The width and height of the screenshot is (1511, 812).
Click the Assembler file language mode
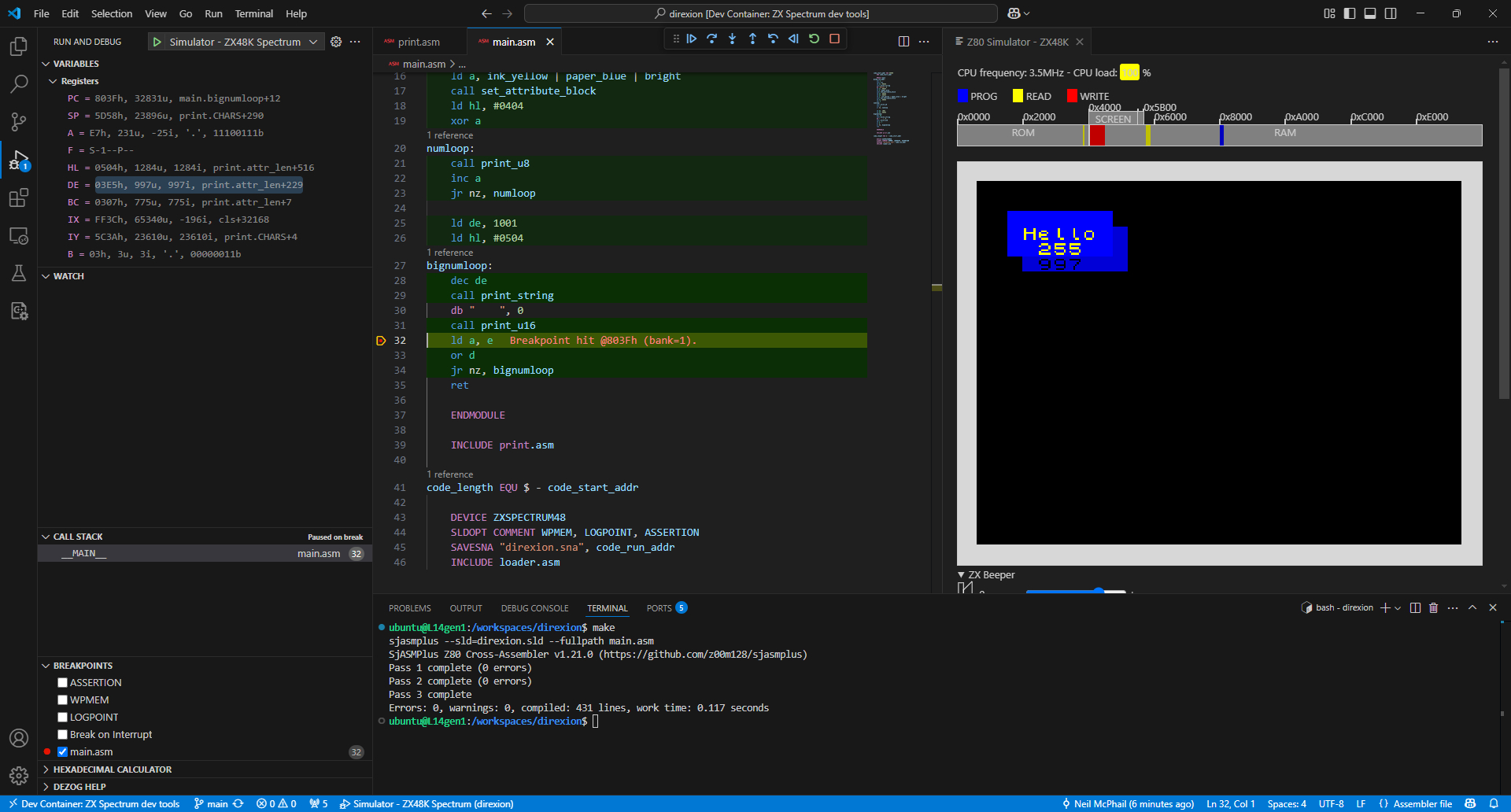click(x=1415, y=803)
